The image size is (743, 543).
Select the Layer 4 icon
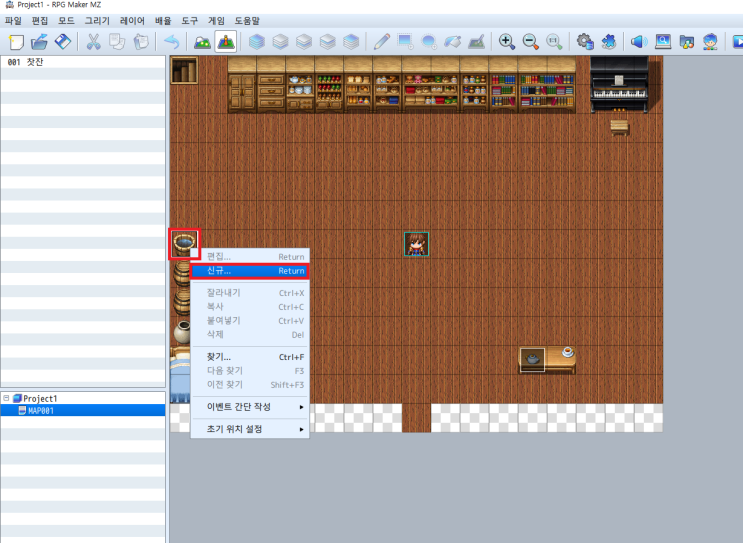point(351,42)
